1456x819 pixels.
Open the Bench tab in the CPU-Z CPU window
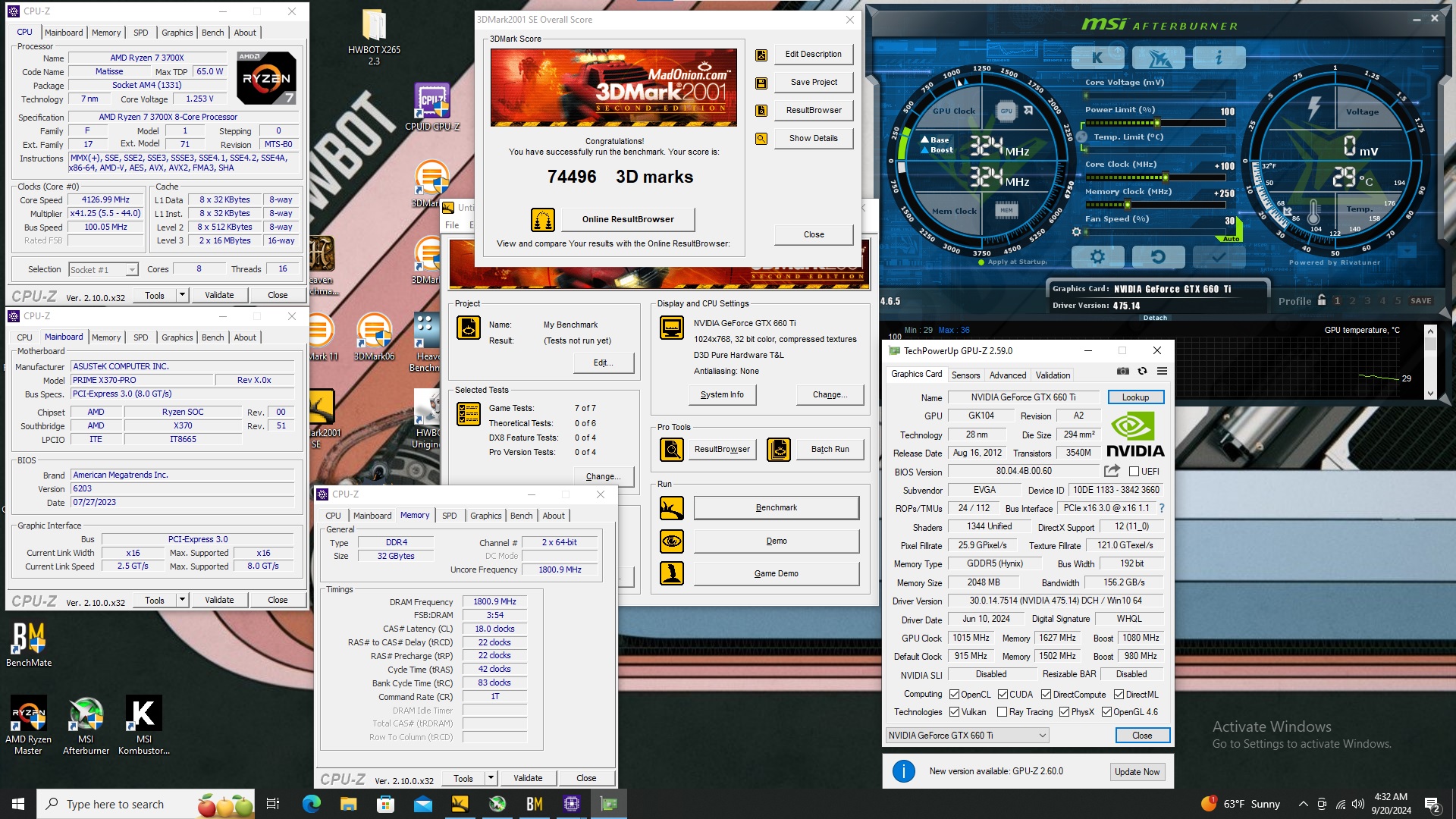[213, 33]
